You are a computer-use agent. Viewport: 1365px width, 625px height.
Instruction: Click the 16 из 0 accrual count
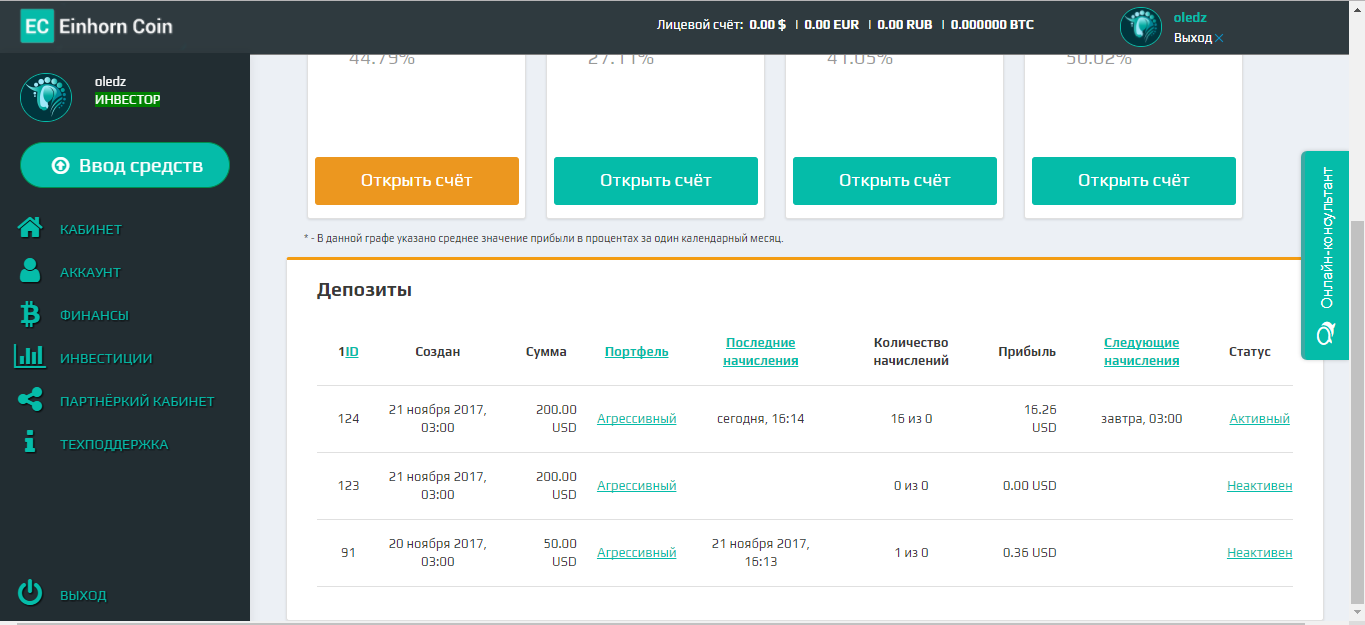pos(911,419)
